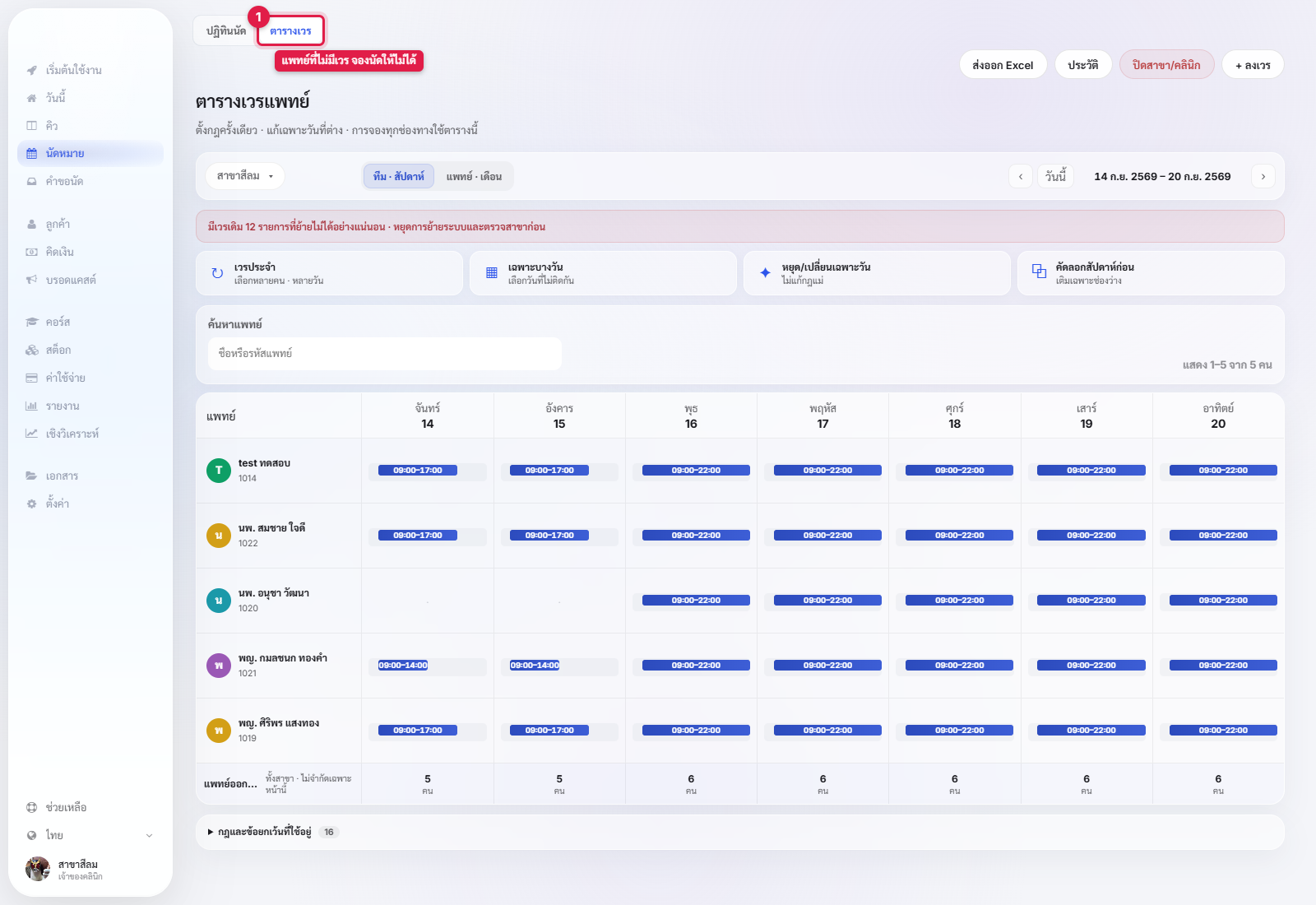Image resolution: width=1316 pixels, height=905 pixels.
Task: Open the ประวัติ history button
Action: click(x=1083, y=65)
